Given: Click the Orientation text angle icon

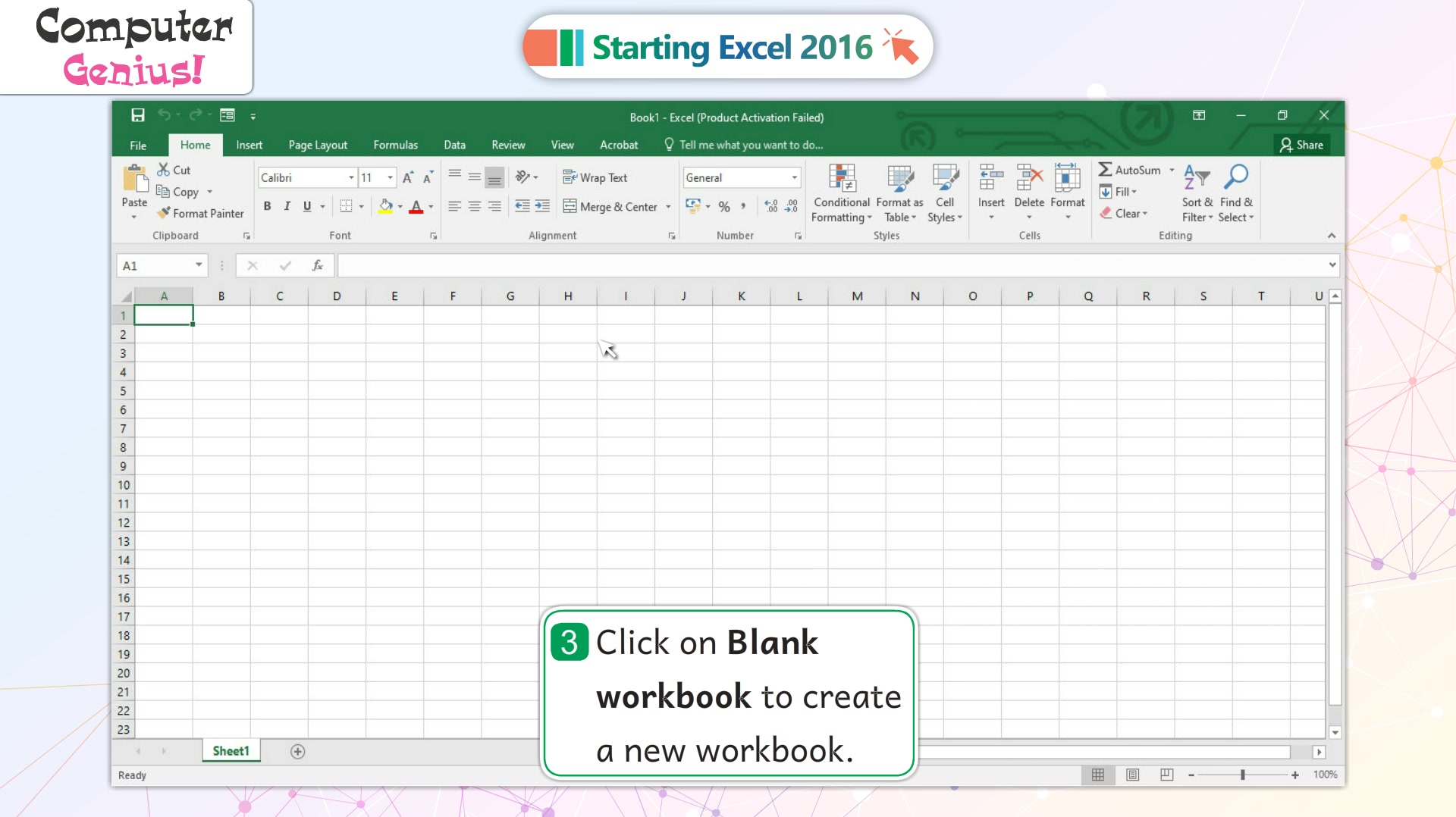Looking at the screenshot, I should (522, 177).
